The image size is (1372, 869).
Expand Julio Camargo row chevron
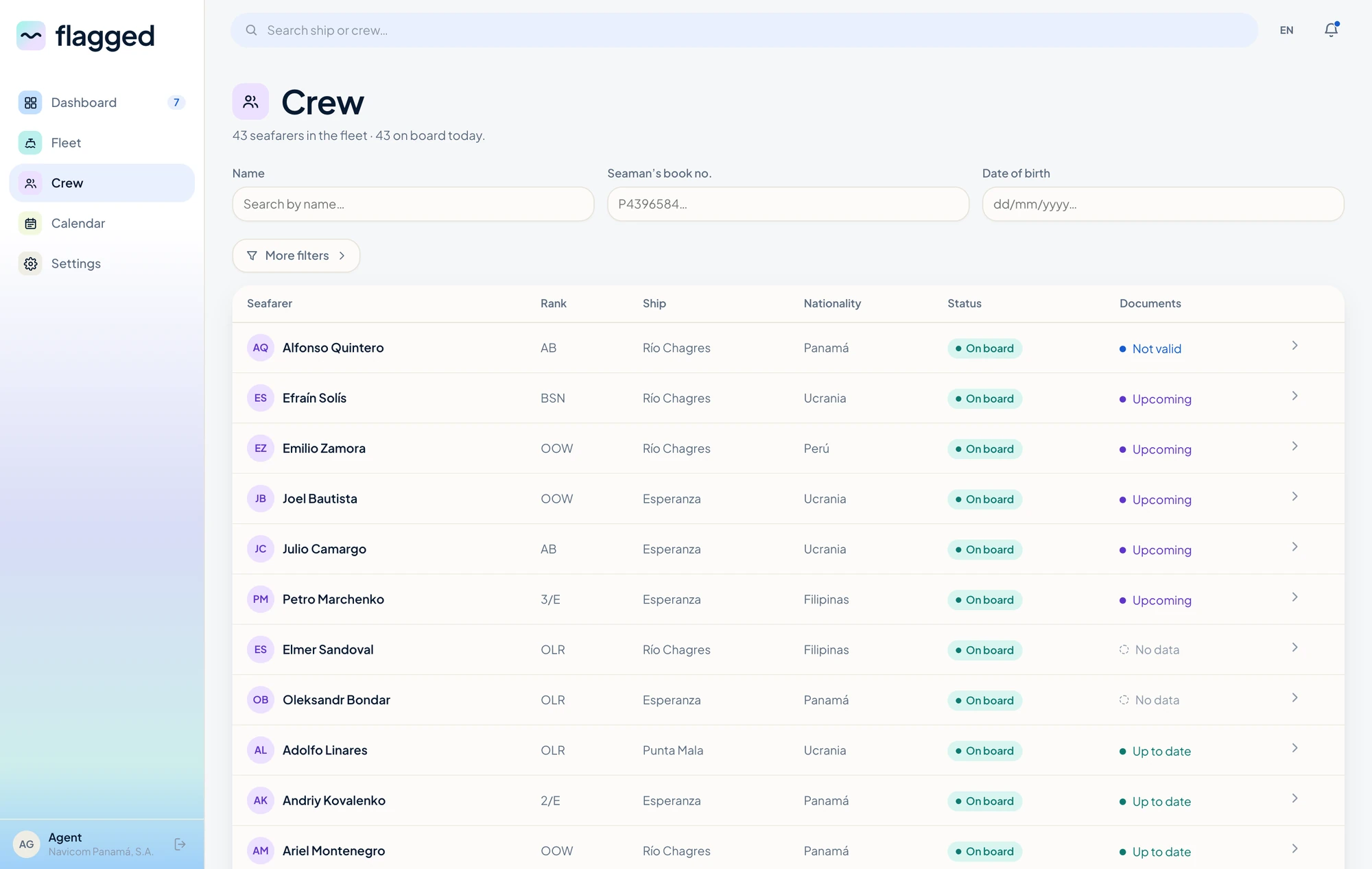[1294, 547]
